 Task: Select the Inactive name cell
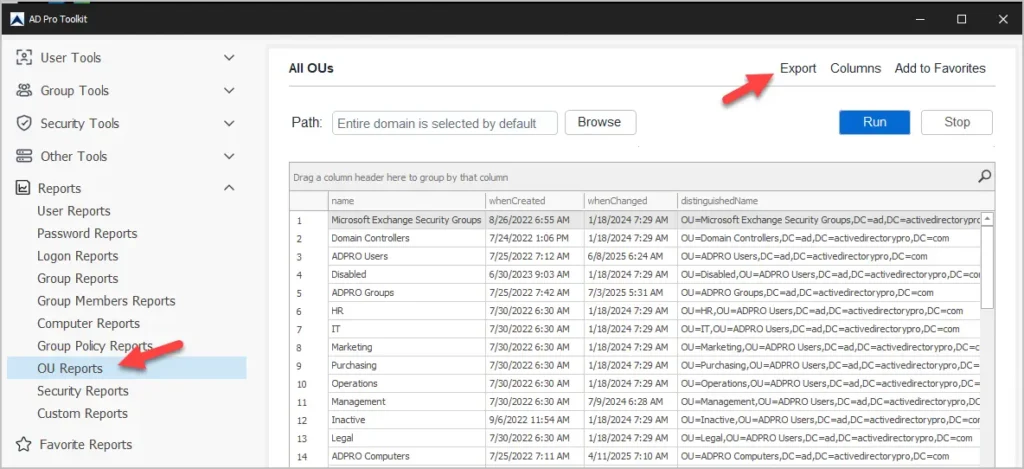click(407, 419)
